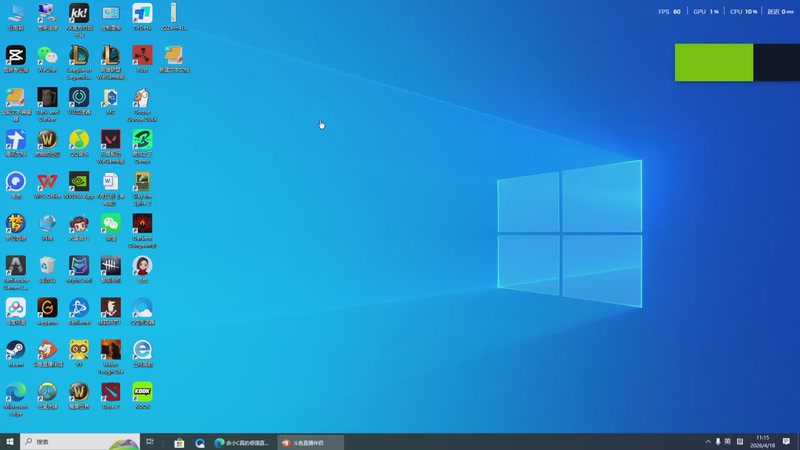Screen dimensions: 800x450
Task: Open Microsoft Store from the taskbar
Action: pos(179,442)
